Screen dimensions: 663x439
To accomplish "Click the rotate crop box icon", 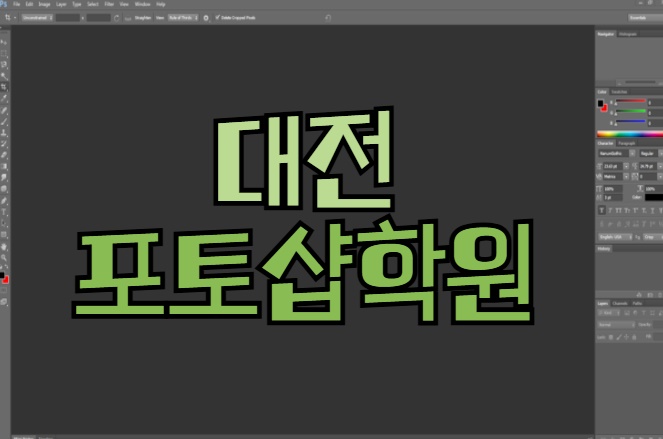I will (x=116, y=18).
